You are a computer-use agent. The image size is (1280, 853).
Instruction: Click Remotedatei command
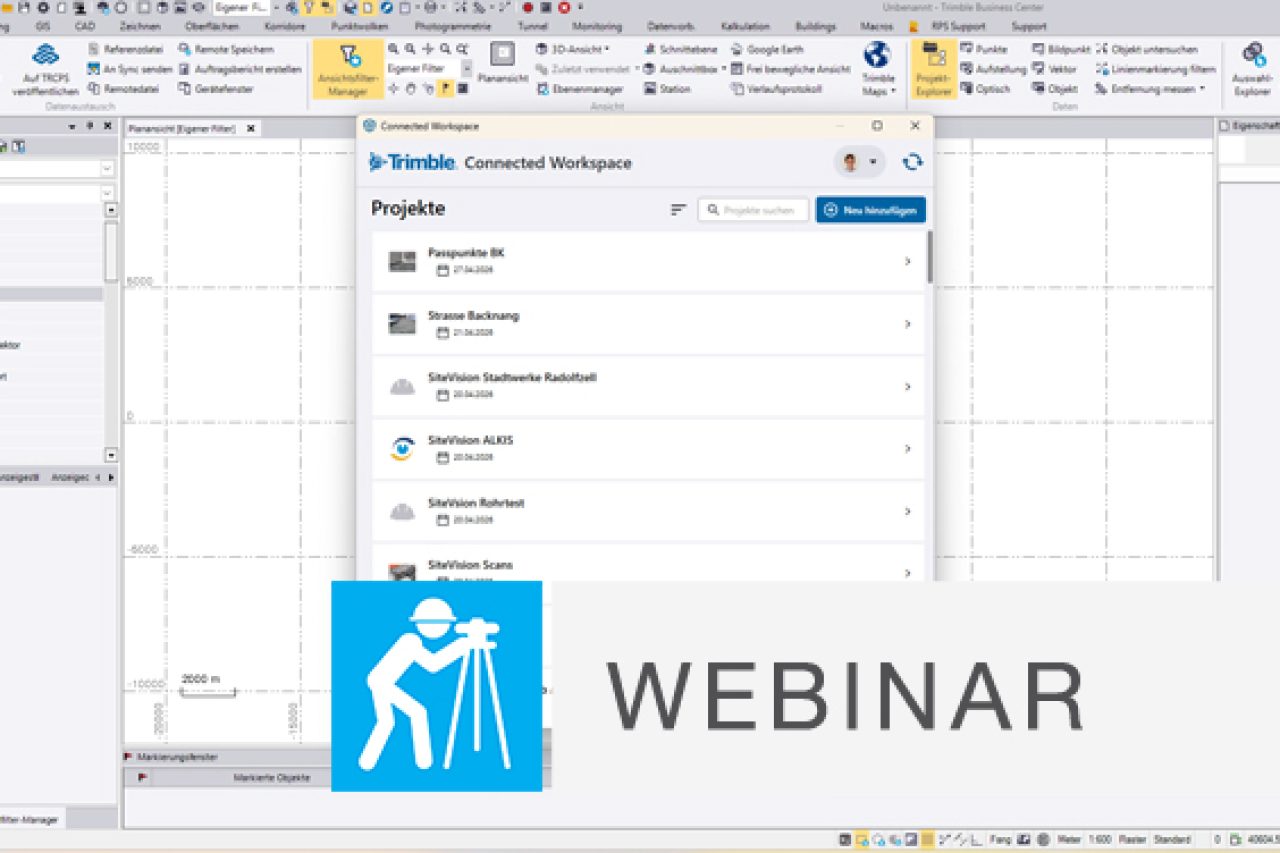122,89
